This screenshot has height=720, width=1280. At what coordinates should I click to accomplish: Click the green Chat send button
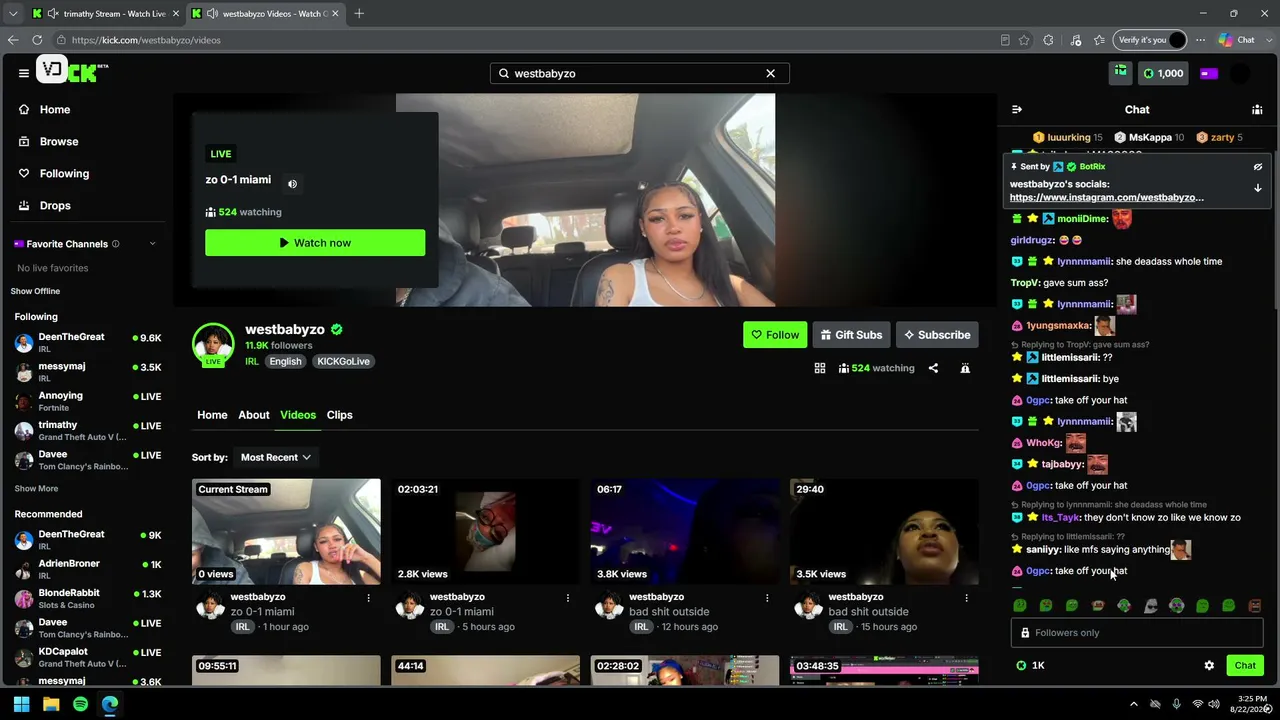[x=1245, y=666]
